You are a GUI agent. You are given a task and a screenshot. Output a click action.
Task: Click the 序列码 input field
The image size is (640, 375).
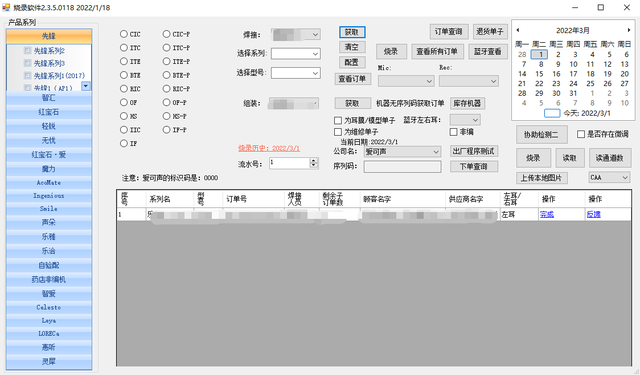[x=402, y=166]
